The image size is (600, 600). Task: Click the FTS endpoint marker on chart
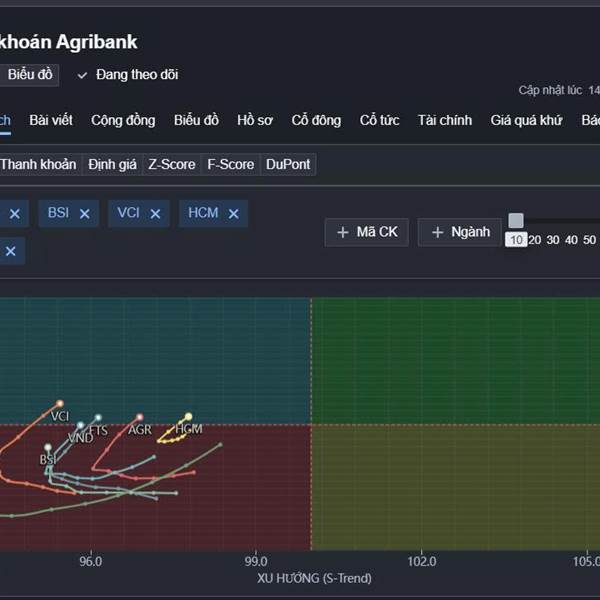pyautogui.click(x=98, y=417)
